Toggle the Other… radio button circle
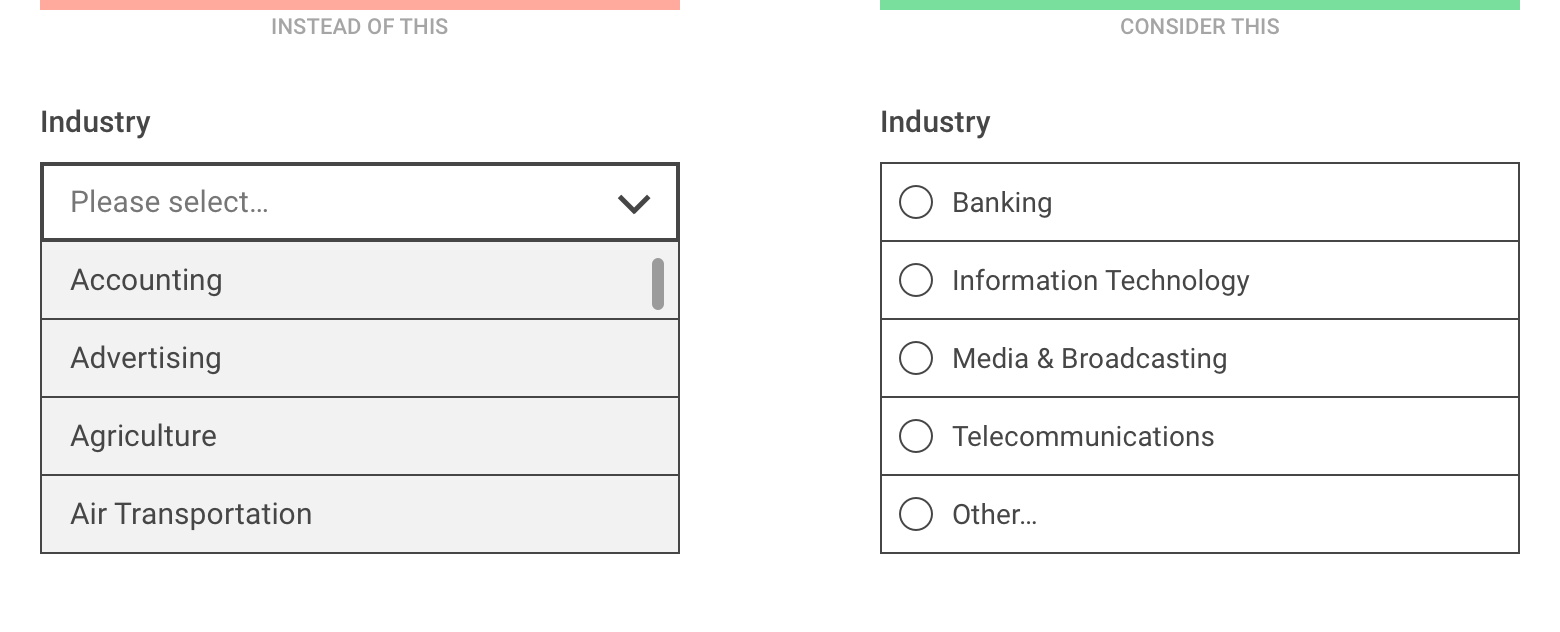The height and width of the screenshot is (632, 1560). click(x=916, y=514)
